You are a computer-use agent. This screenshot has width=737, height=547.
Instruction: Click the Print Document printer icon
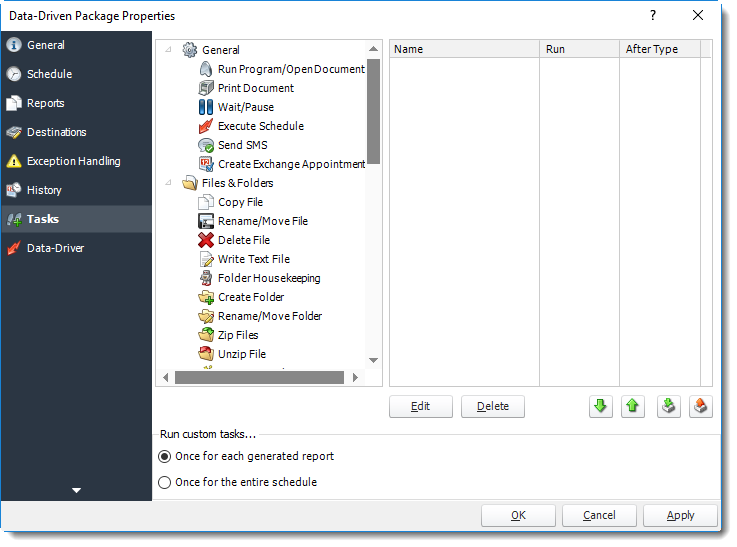[205, 88]
